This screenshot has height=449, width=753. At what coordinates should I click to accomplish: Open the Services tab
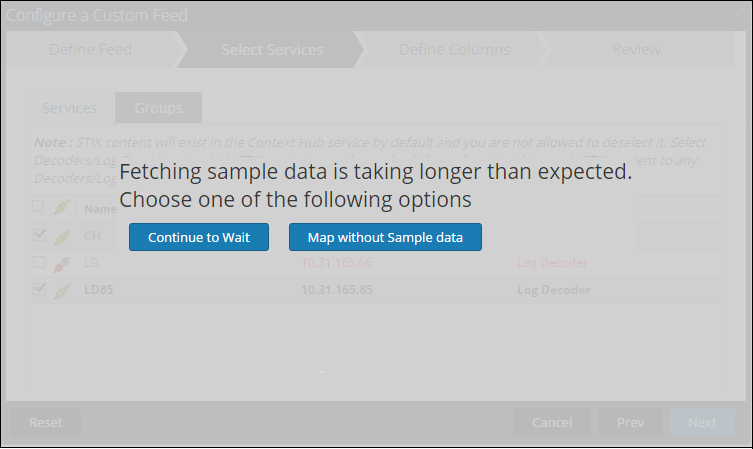[x=70, y=108]
